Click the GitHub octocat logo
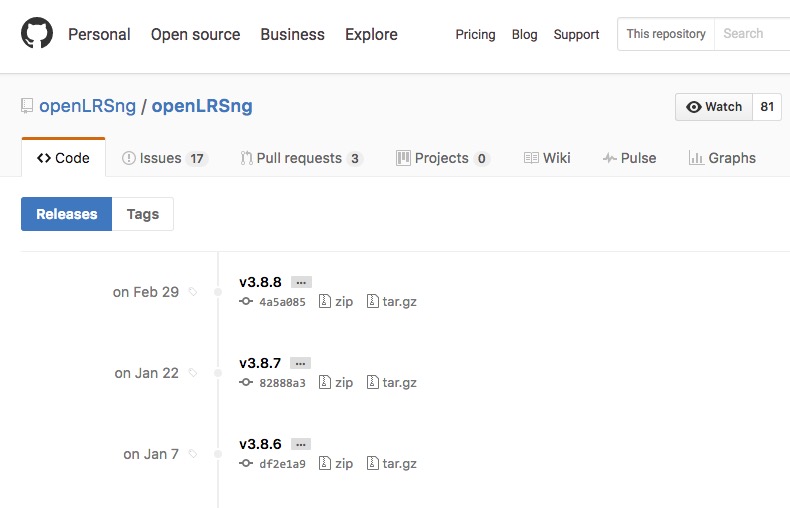The height and width of the screenshot is (508, 790). (37, 34)
